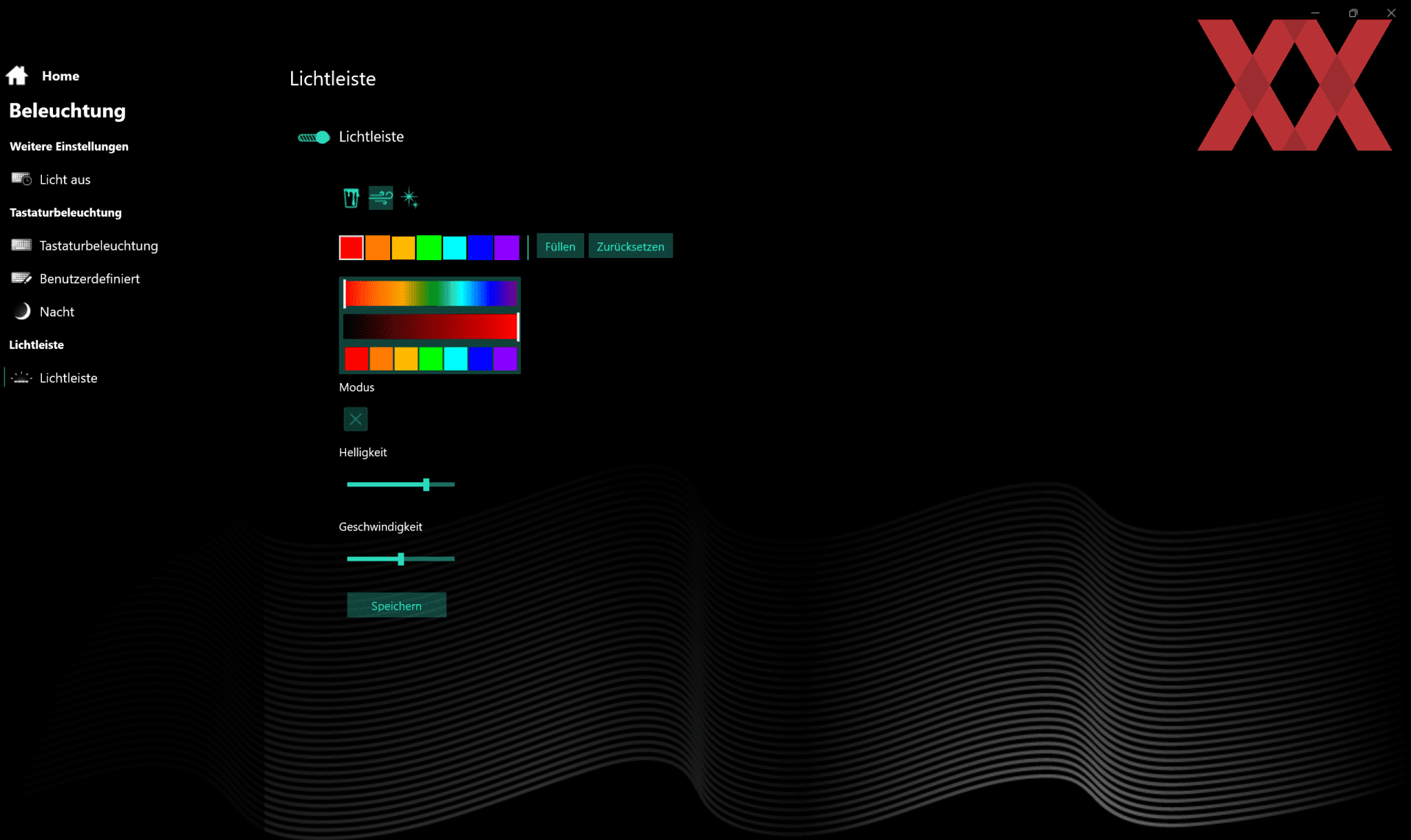1411x840 pixels.
Task: Click the Lichtleiste light bar sidebar icon
Action: coord(21,378)
